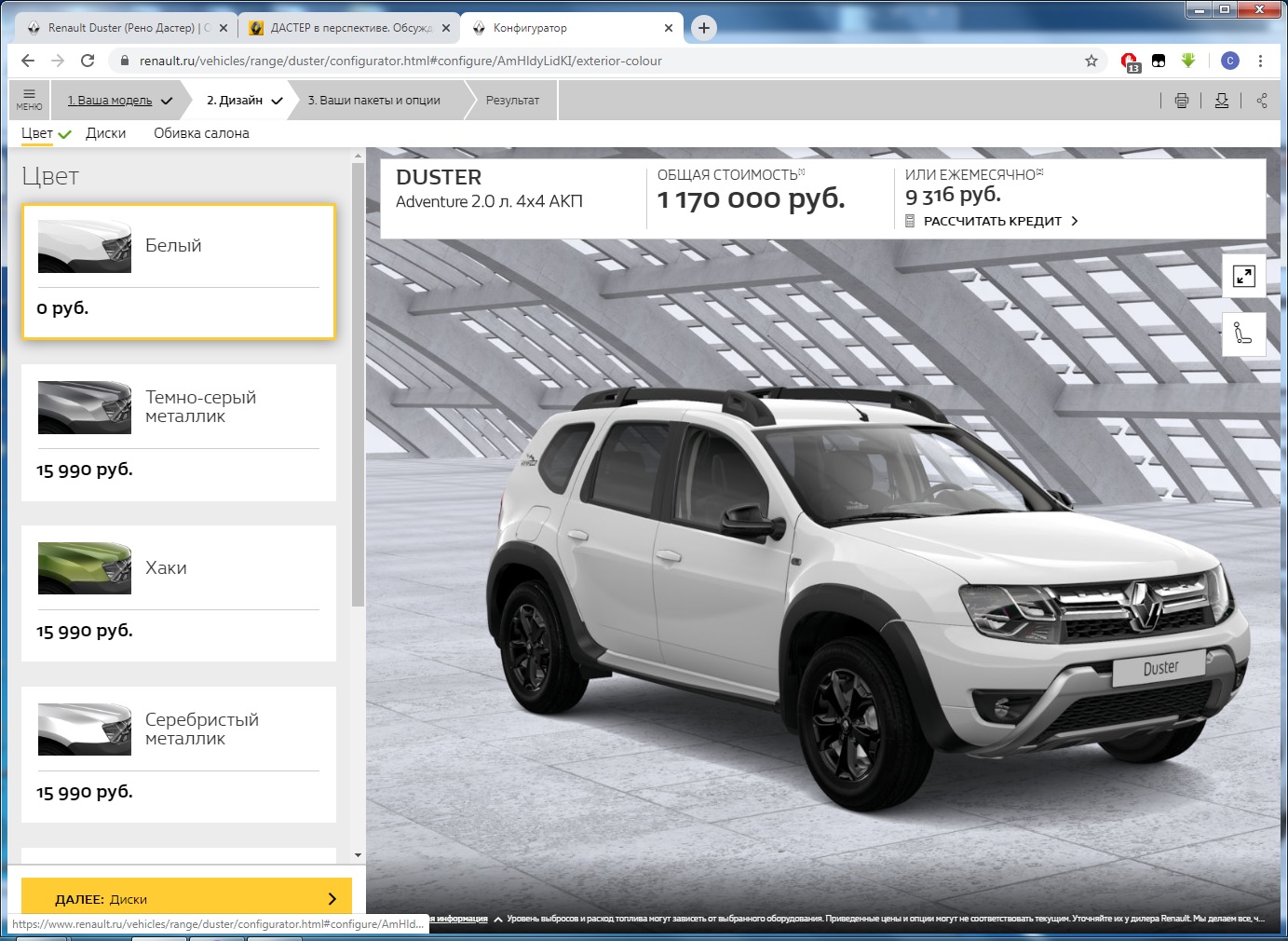
Task: Click the 1 170 000 руб. total price
Action: pyautogui.click(x=751, y=198)
